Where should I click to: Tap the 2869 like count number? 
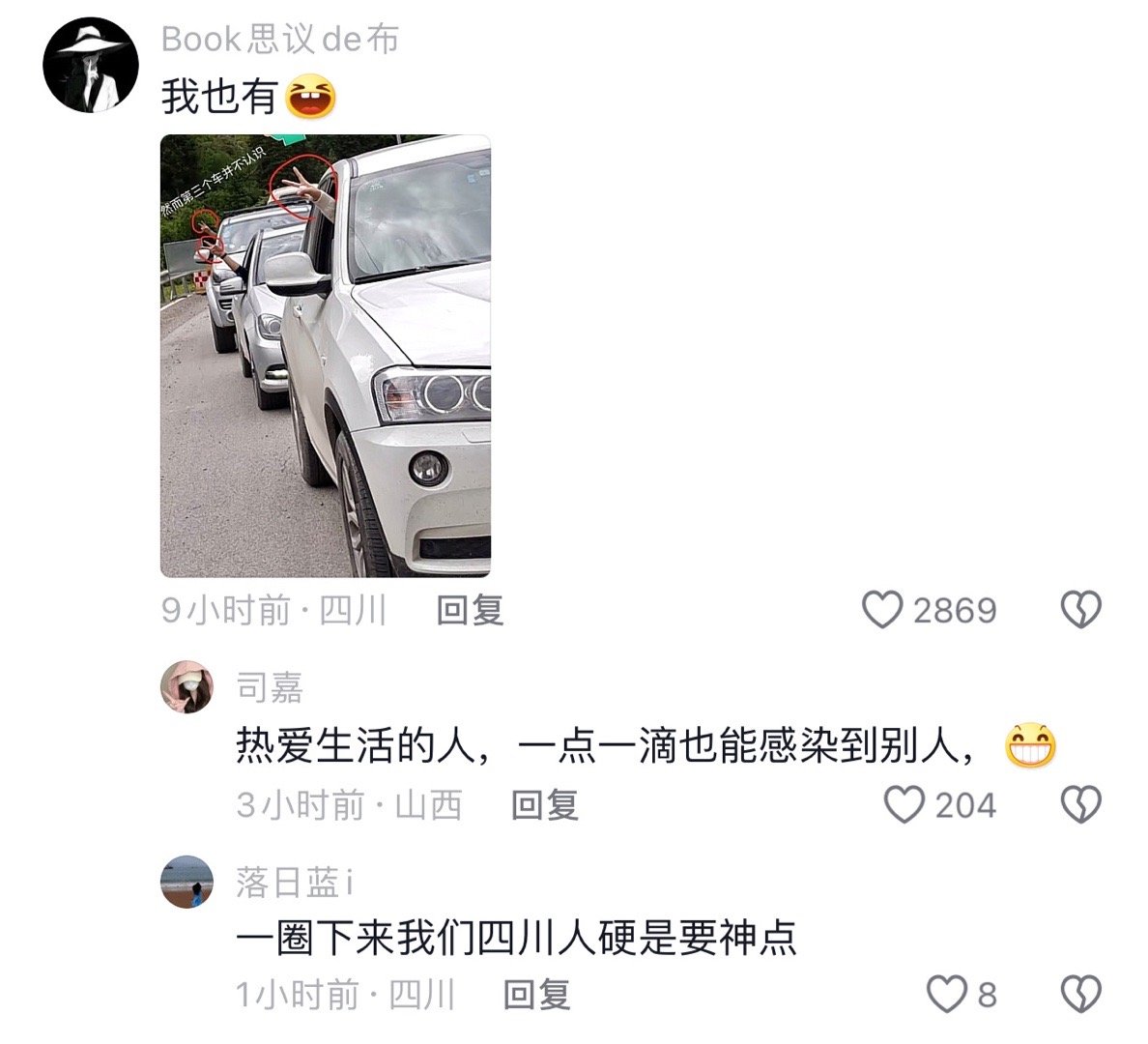955,610
